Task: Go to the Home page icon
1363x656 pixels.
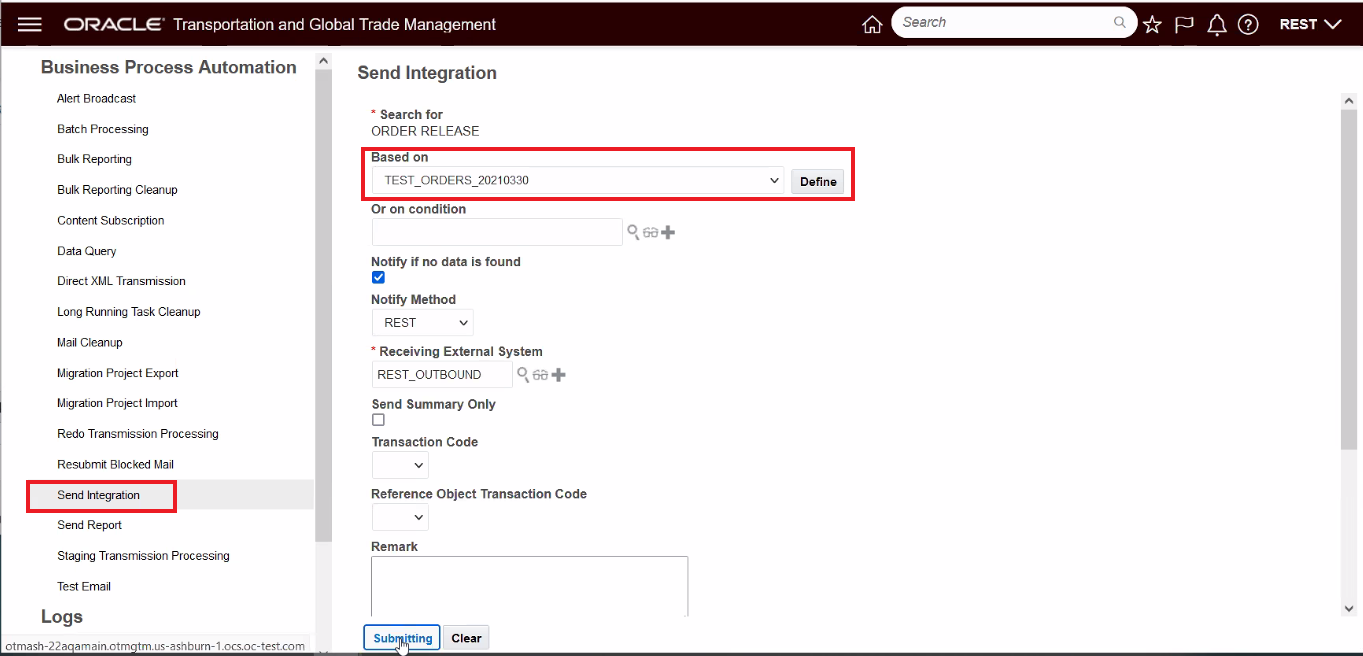Action: (872, 25)
